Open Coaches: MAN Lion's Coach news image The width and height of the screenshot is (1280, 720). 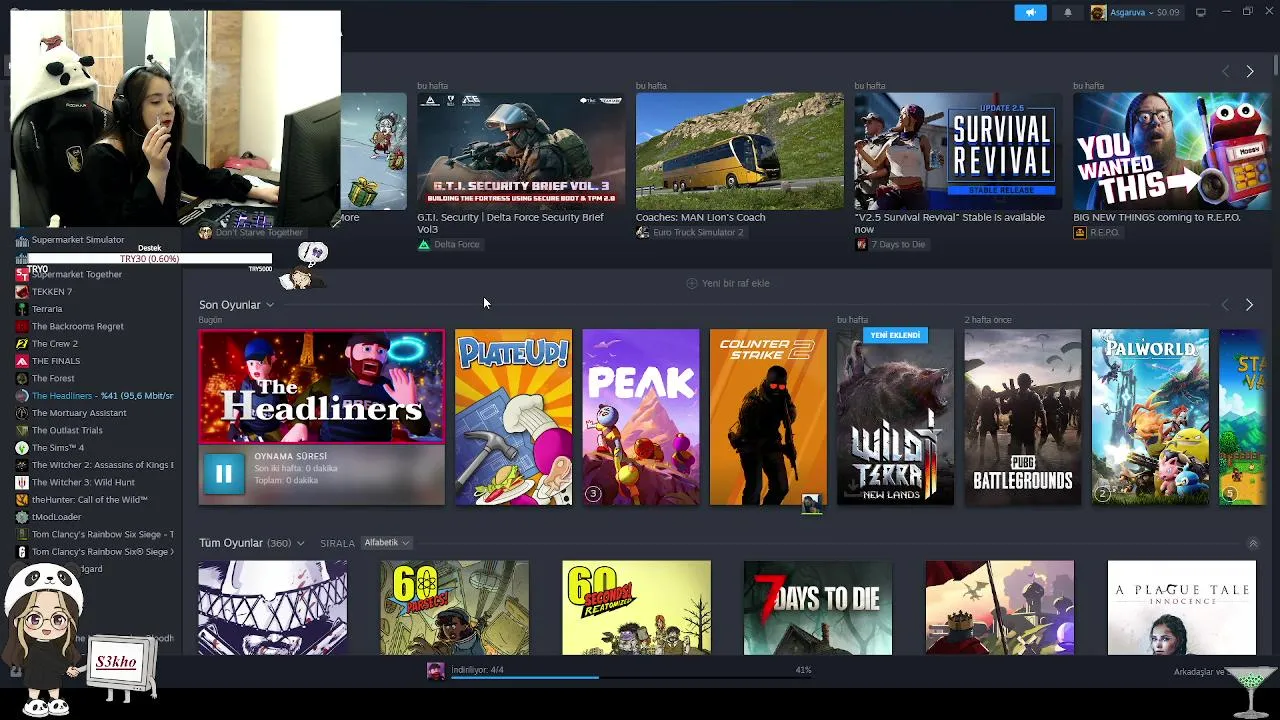tap(740, 151)
